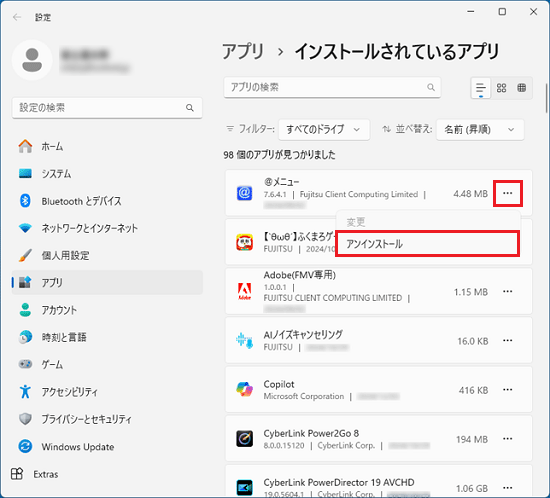The image size is (550, 498).
Task: Click the 416 KB size value
Action: tap(473, 390)
